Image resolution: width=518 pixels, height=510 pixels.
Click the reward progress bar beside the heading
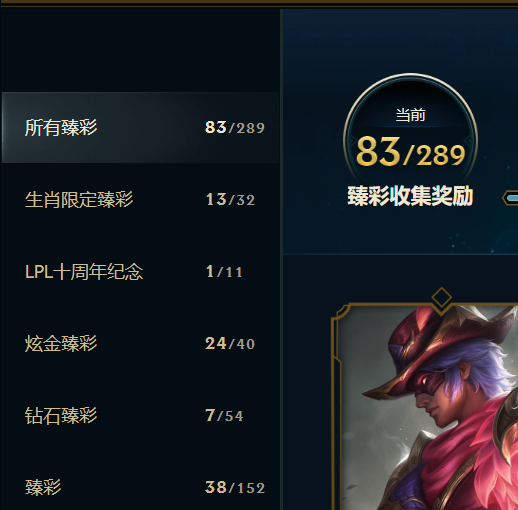pyautogui.click(x=510, y=198)
